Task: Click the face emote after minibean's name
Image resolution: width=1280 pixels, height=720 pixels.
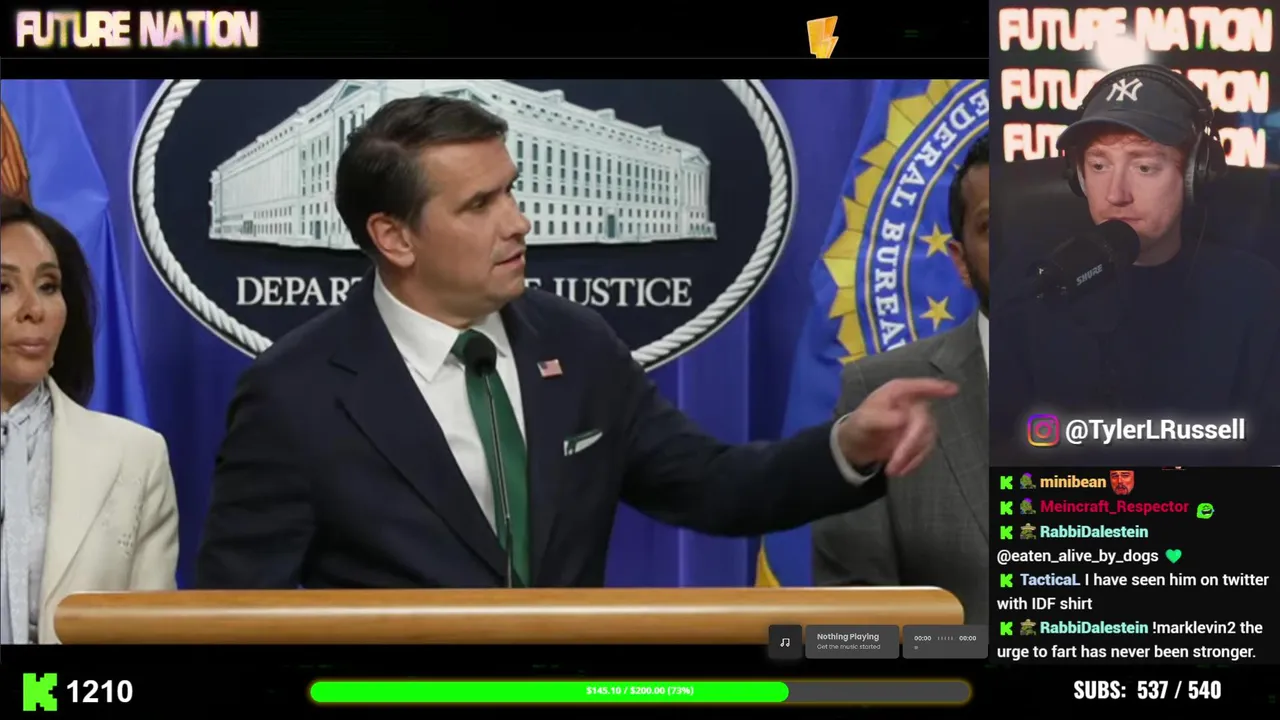Action: tap(1123, 482)
